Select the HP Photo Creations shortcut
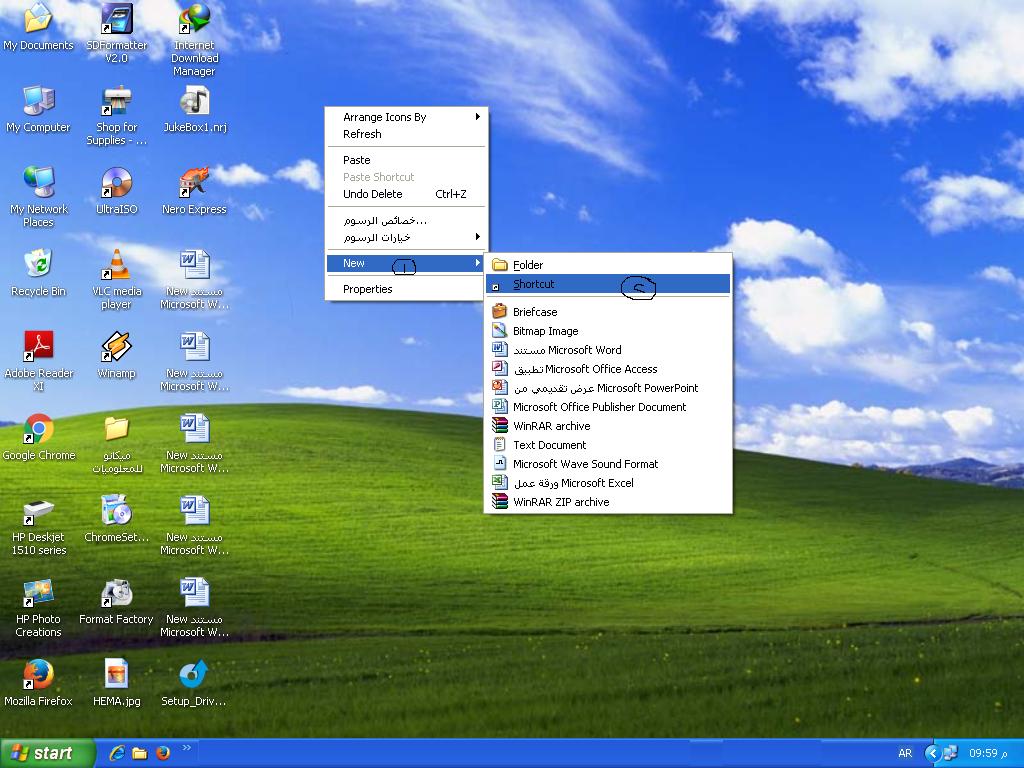This screenshot has height=768, width=1024. (39, 607)
